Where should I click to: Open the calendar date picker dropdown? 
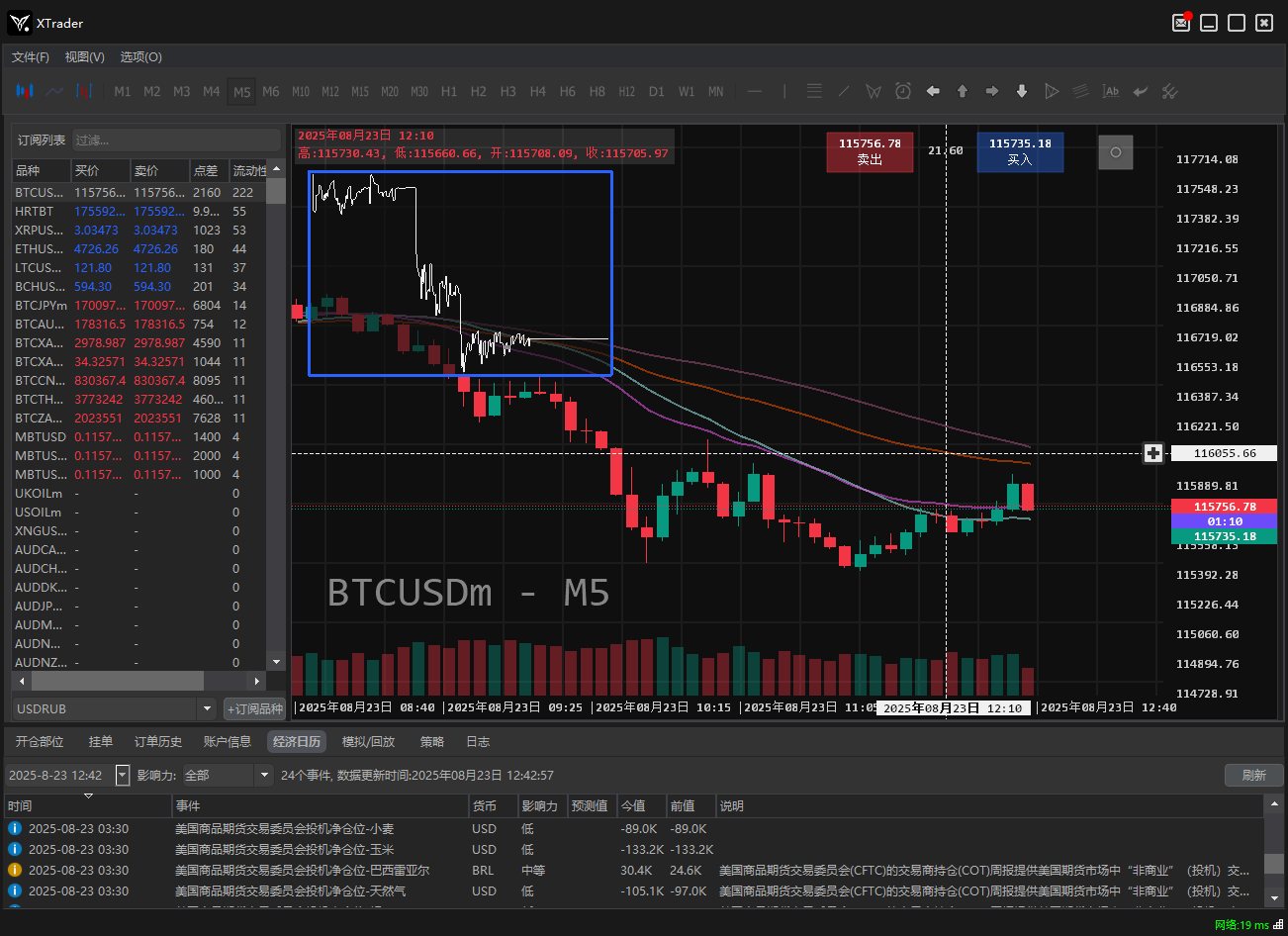coord(123,776)
